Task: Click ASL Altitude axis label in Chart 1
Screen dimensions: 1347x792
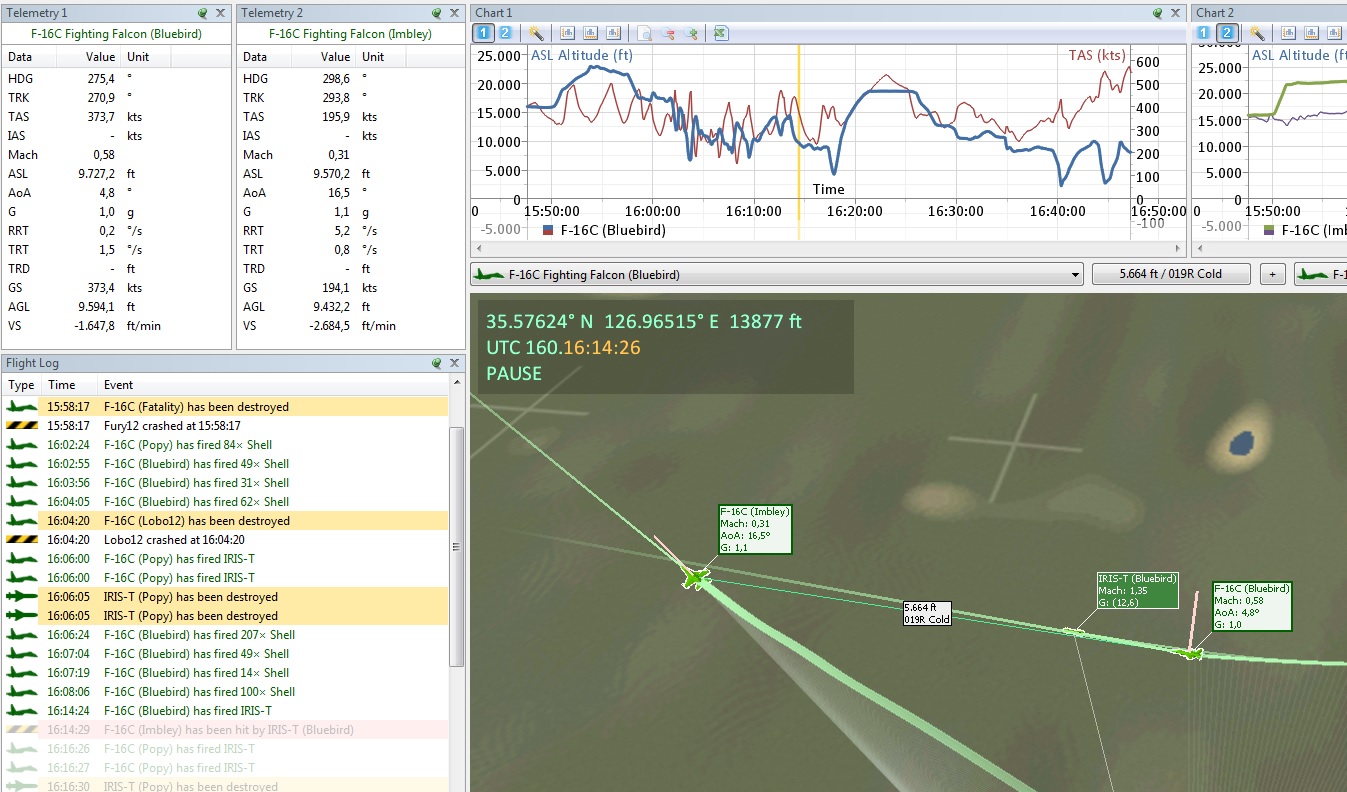Action: pos(582,55)
